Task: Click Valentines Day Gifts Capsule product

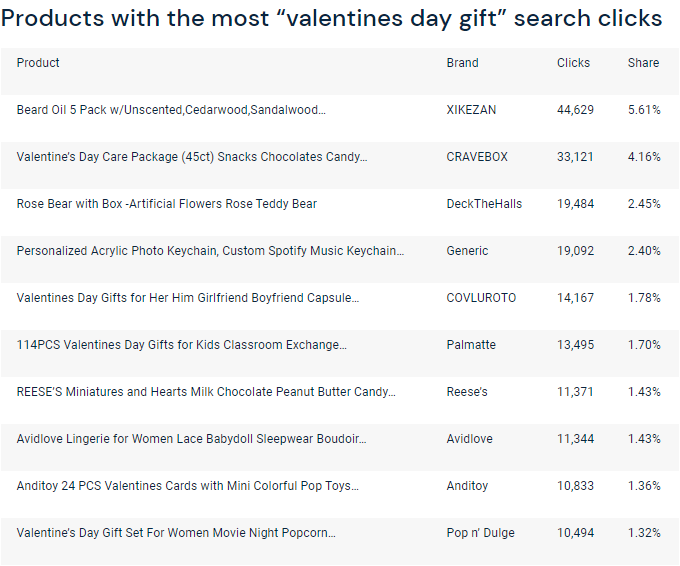Action: point(188,298)
